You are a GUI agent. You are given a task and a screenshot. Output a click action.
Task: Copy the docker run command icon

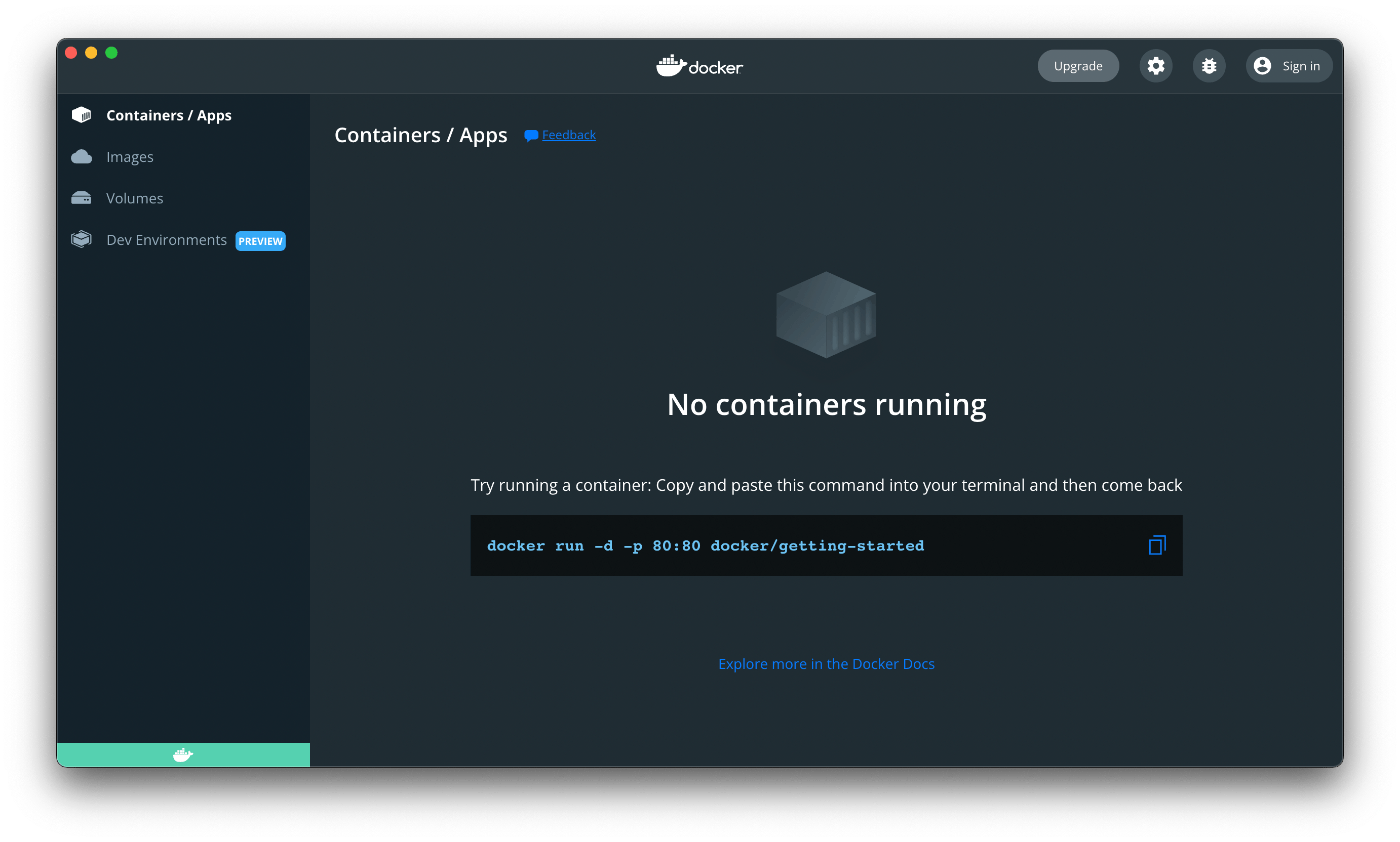coord(1157,545)
